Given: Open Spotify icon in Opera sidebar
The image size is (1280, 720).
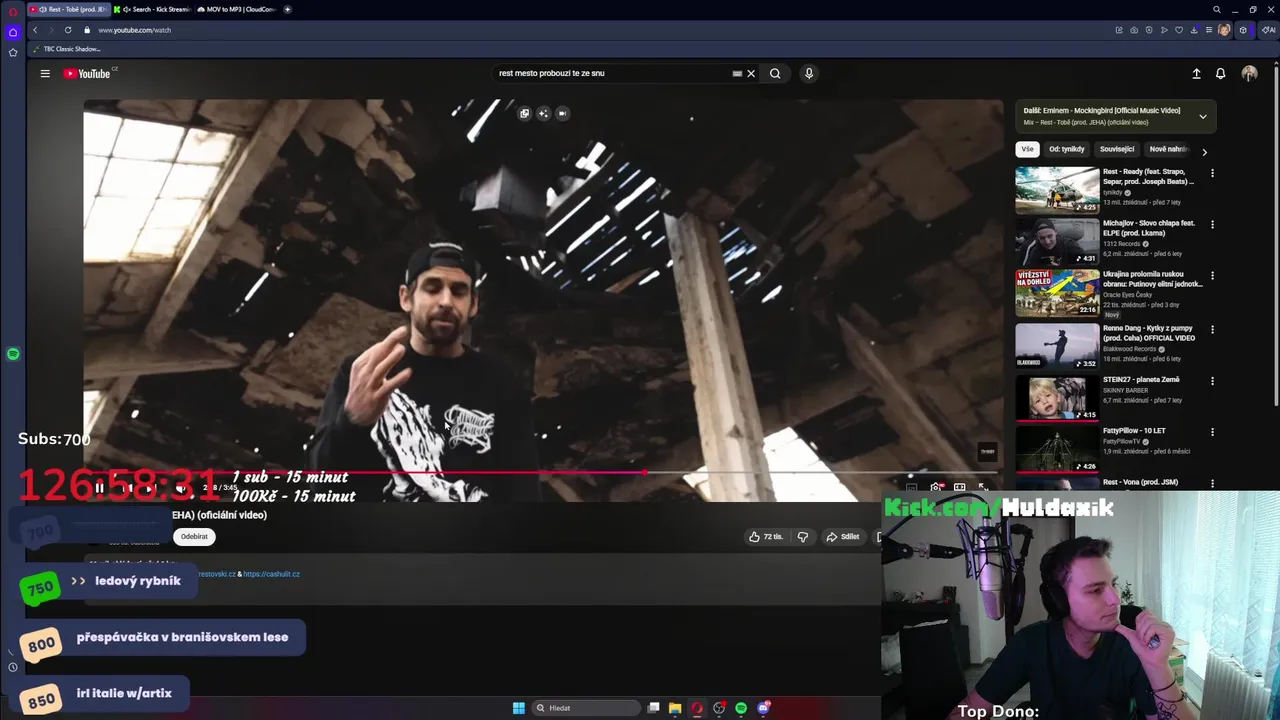Looking at the screenshot, I should pos(13,354).
